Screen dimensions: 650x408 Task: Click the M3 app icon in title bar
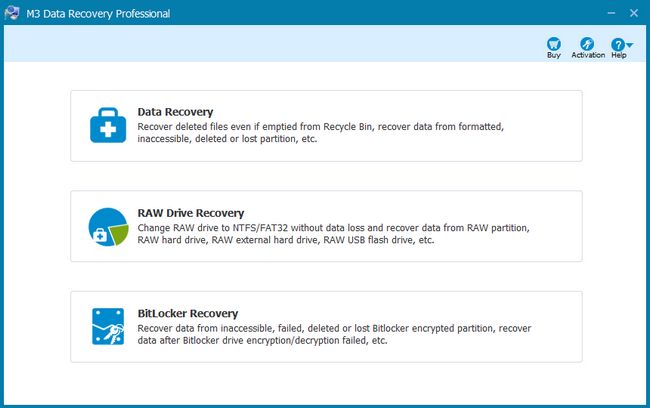coord(13,13)
